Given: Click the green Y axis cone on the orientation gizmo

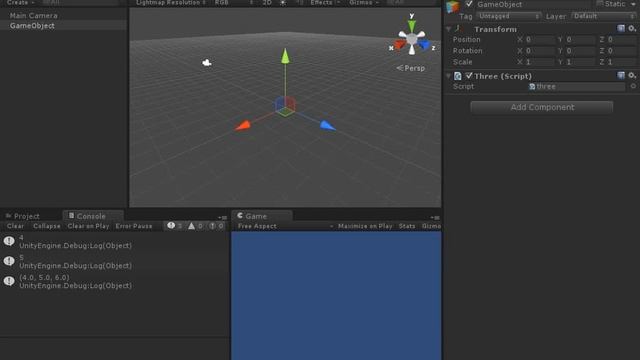Looking at the screenshot, I should coord(411,26).
